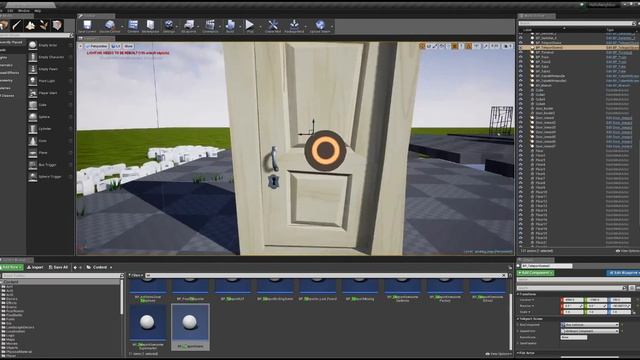Open the Help menu
The image size is (640, 360).
38,11
